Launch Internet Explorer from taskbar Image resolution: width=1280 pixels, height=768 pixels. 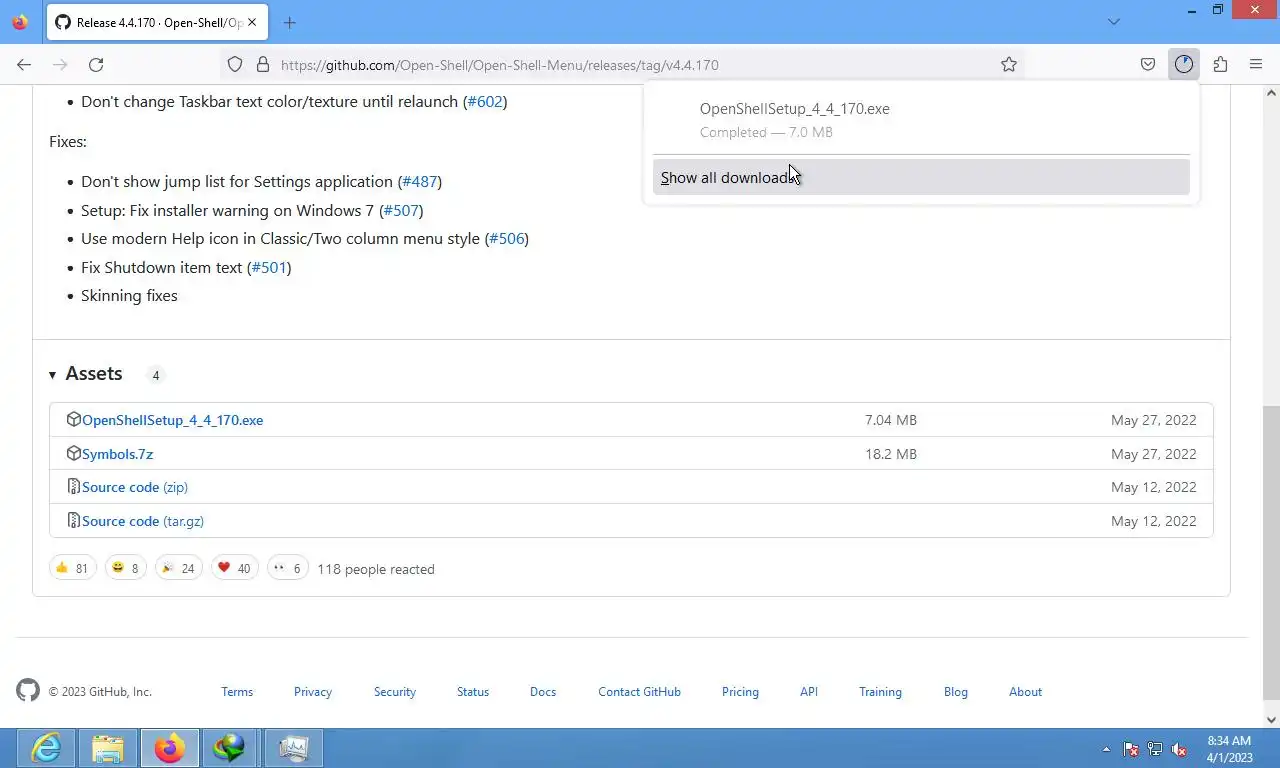click(x=46, y=748)
